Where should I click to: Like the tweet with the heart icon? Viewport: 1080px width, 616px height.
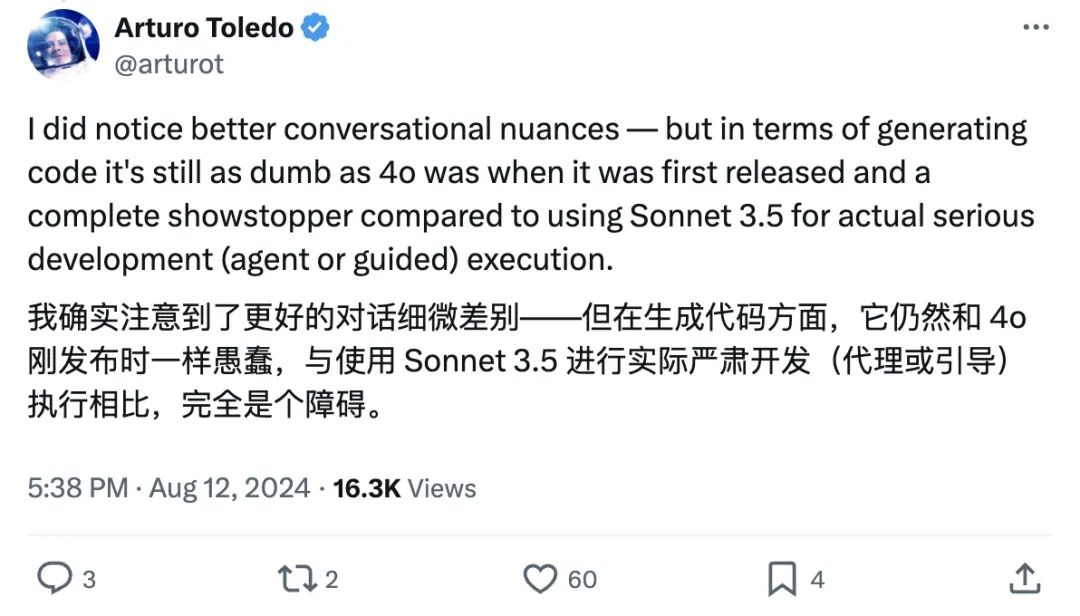(540, 578)
